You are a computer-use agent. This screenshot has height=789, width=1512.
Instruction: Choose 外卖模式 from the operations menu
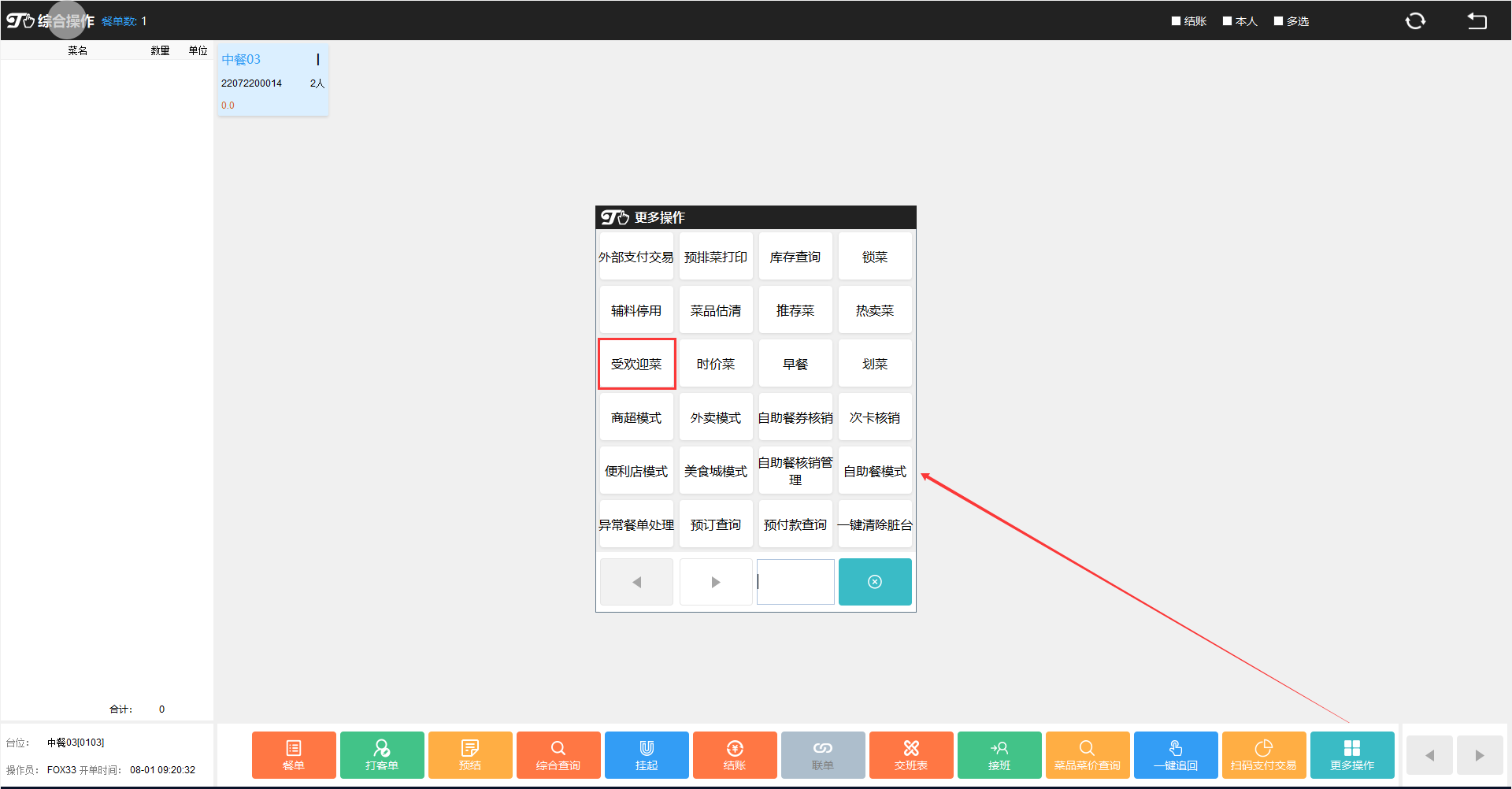click(x=716, y=417)
